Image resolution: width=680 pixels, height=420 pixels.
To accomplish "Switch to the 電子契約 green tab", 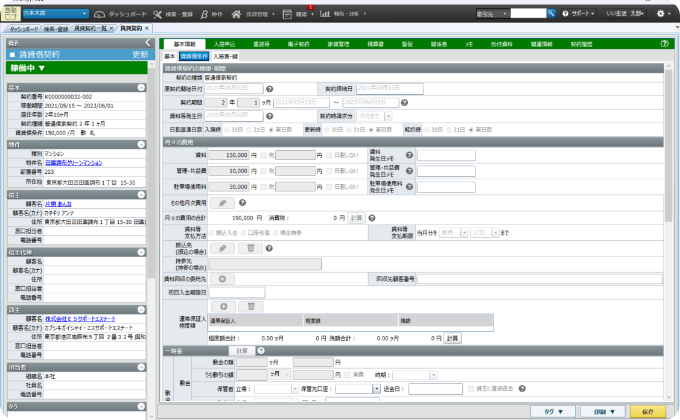I will pos(298,44).
